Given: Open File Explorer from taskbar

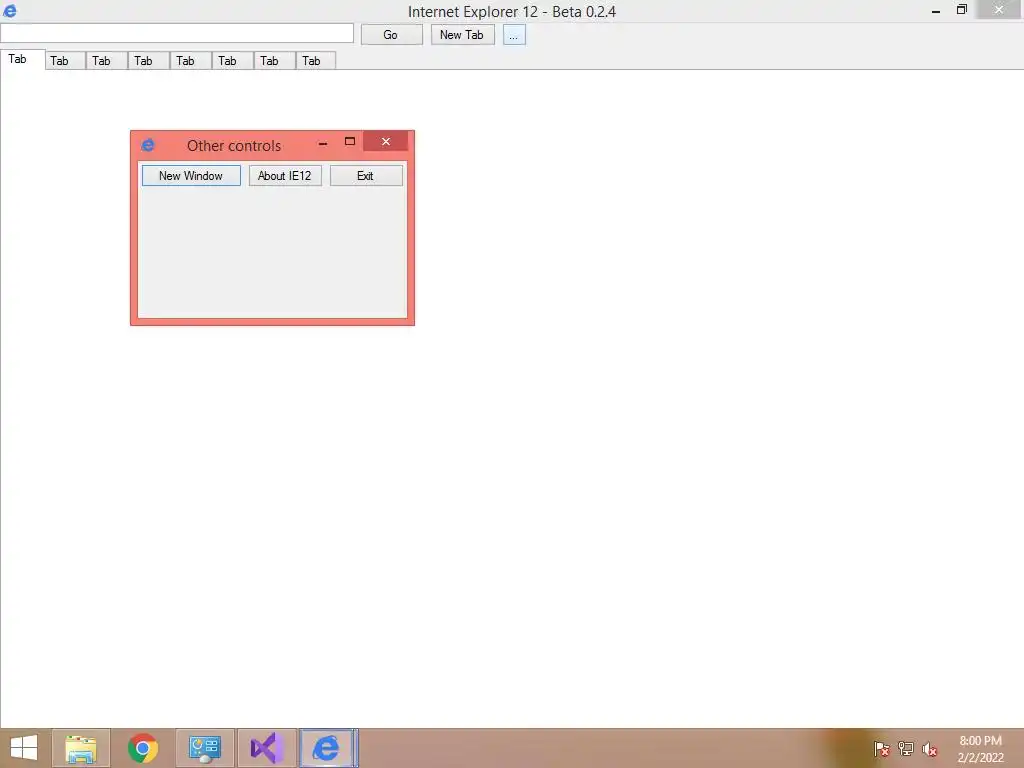Looking at the screenshot, I should [x=81, y=748].
